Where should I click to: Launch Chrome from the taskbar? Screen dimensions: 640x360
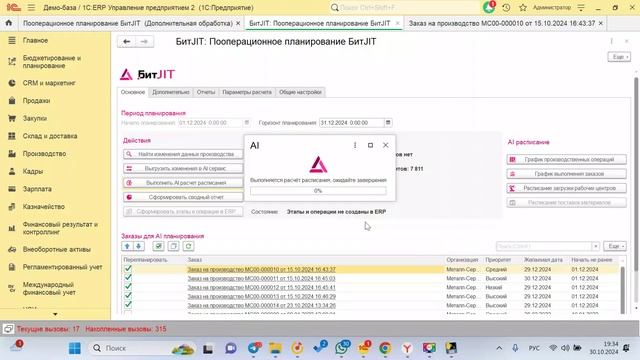384,348
